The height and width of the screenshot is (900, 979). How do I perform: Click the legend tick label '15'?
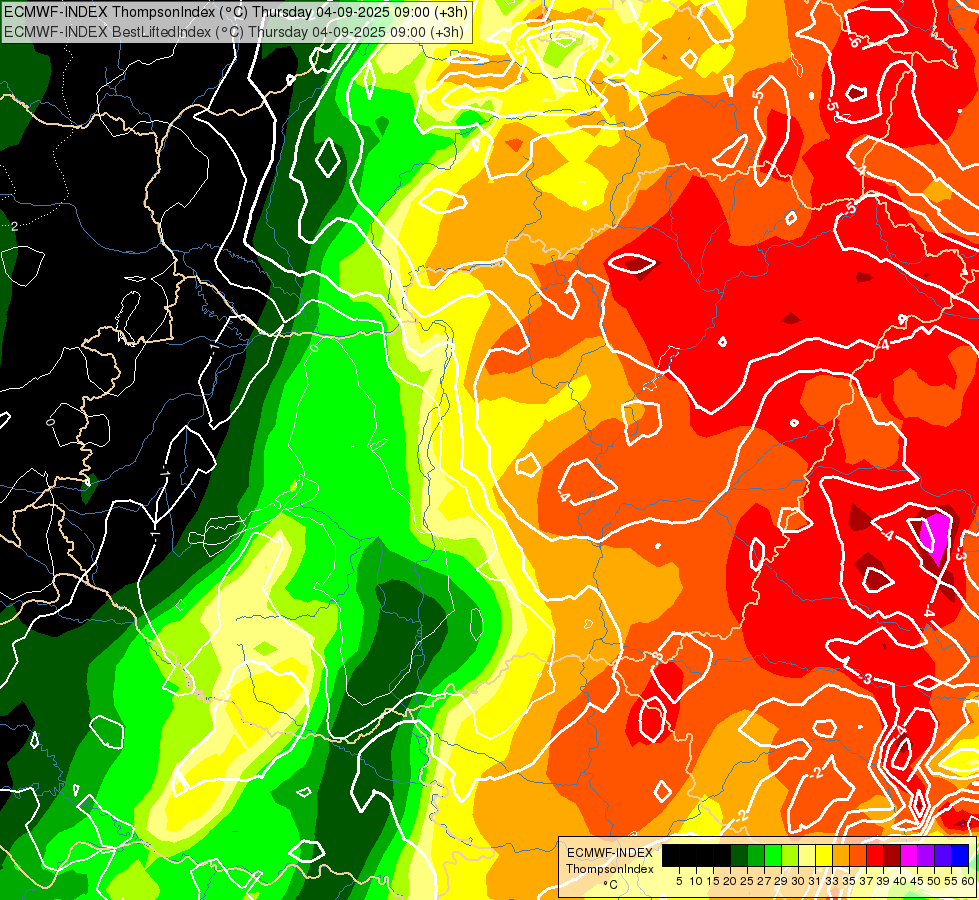point(713,881)
